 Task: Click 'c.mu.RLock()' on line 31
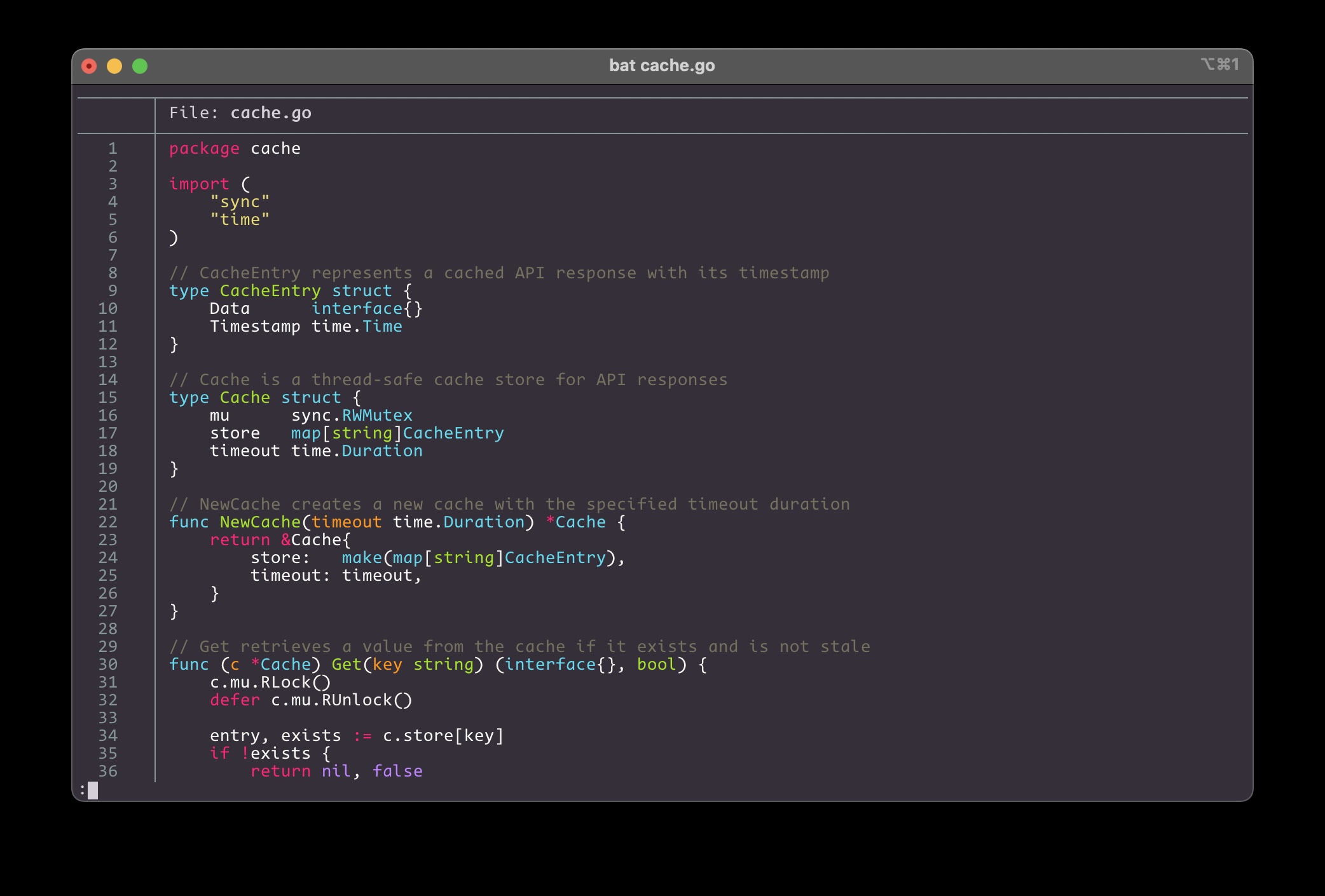270,682
